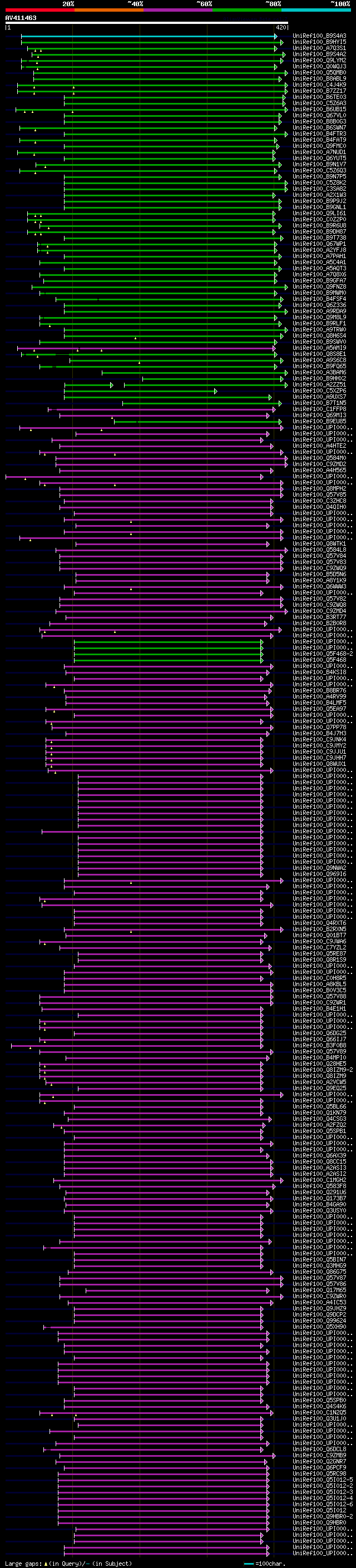The height and width of the screenshot is (1568, 356).
Task: Click hit label UniRef100_A9RDA9
Action: coord(319,311)
